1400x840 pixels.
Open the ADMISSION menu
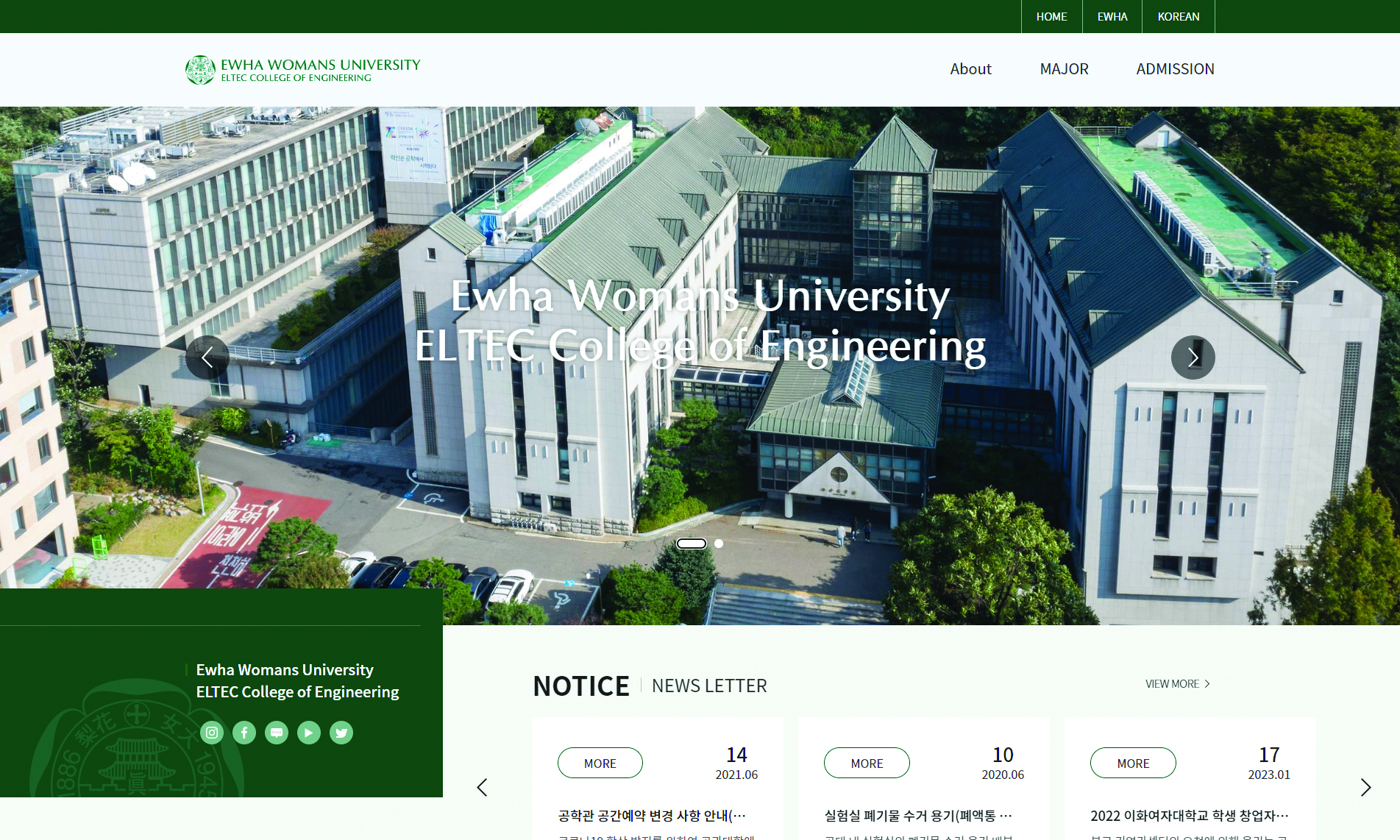1175,69
